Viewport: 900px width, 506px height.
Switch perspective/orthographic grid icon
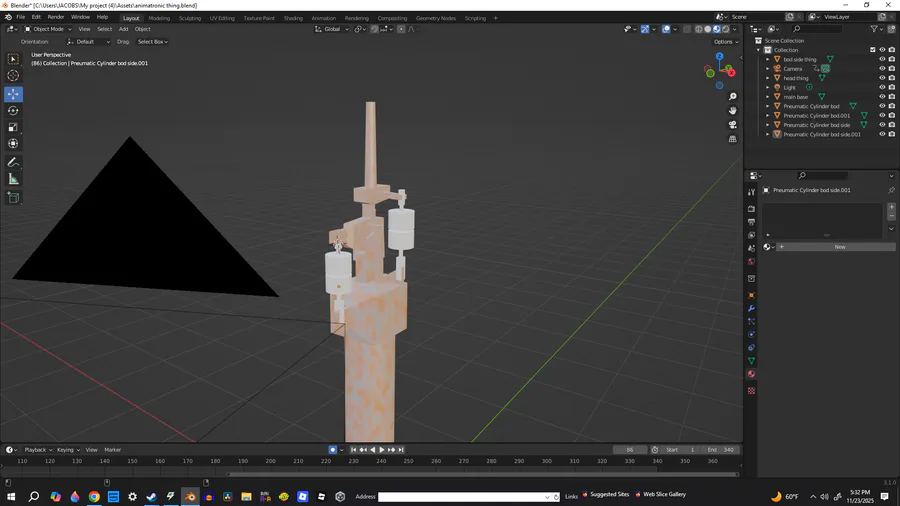point(732,139)
